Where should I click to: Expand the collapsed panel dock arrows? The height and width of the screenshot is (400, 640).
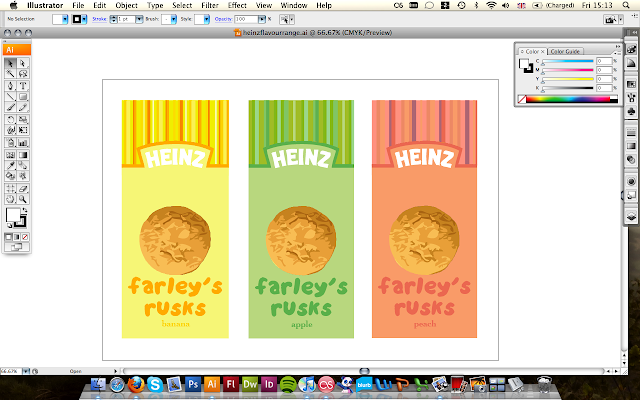click(636, 32)
